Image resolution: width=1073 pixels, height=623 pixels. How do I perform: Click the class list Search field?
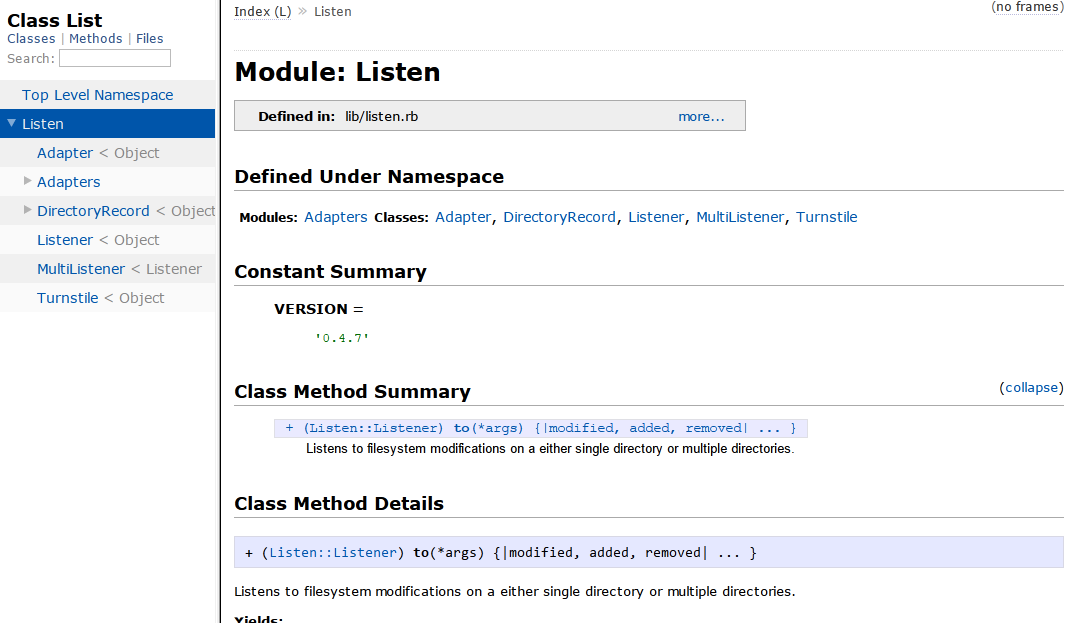(114, 58)
